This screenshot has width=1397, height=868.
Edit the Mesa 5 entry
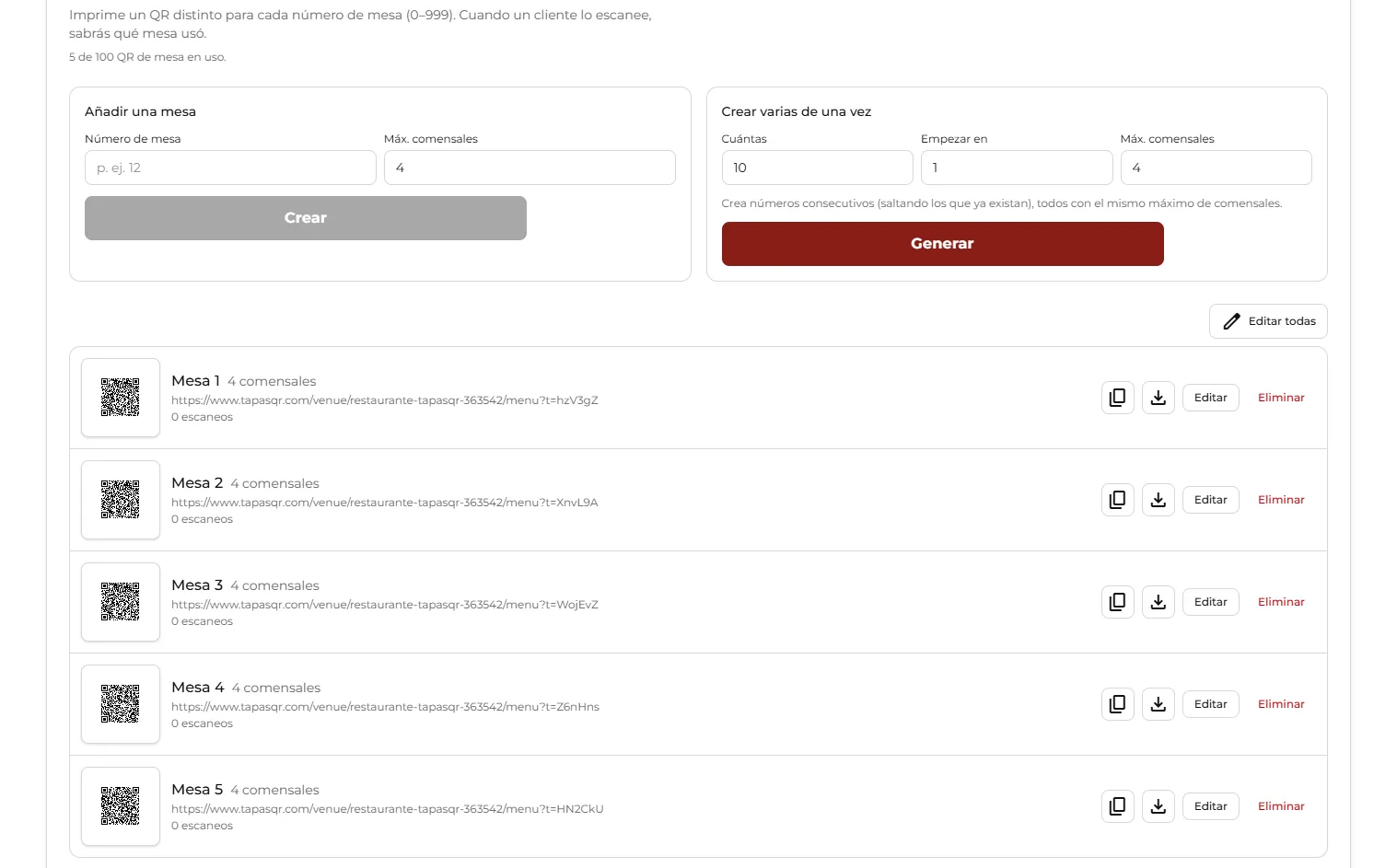click(x=1210, y=806)
